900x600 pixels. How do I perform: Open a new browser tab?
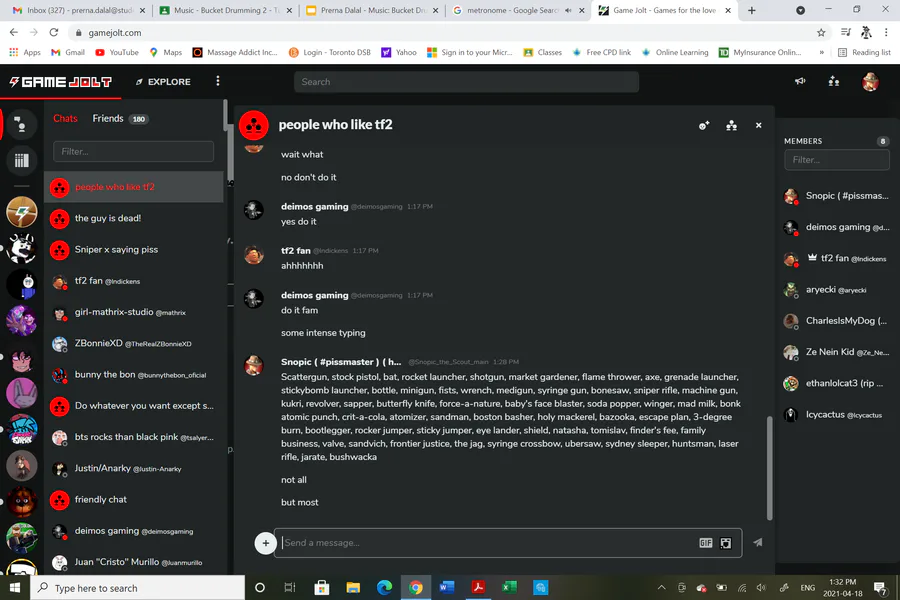tap(751, 10)
